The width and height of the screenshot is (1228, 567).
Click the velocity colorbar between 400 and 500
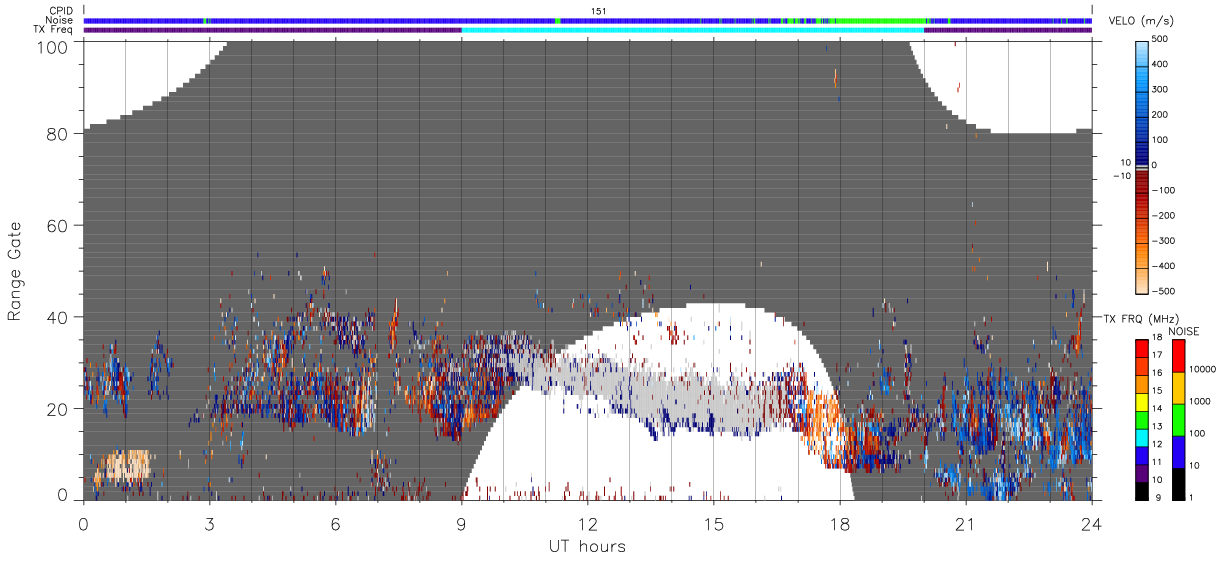[1141, 52]
